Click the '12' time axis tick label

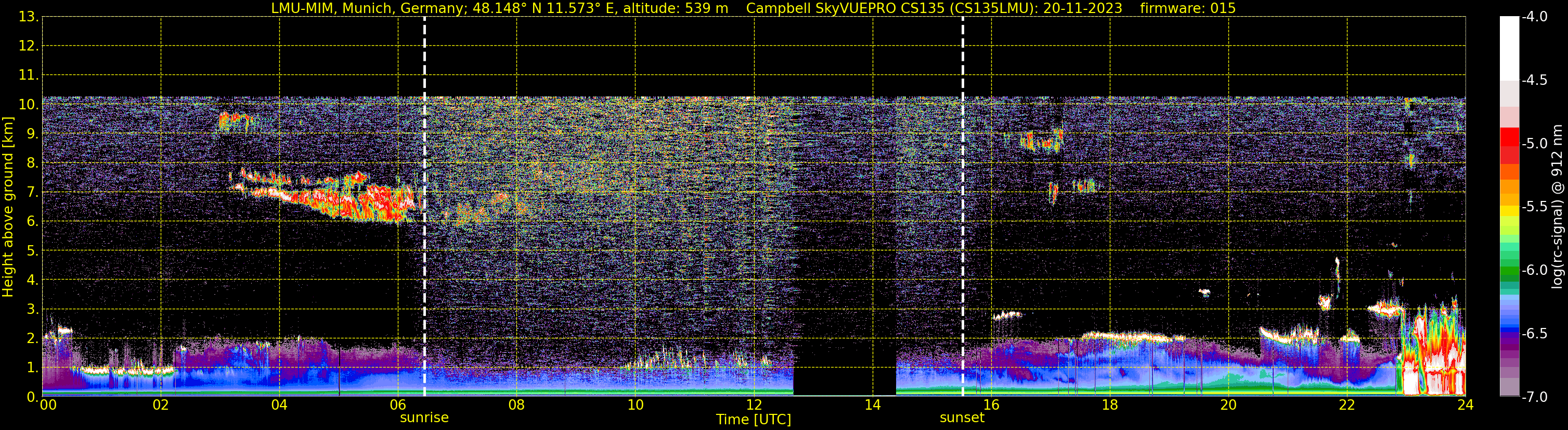pos(754,405)
